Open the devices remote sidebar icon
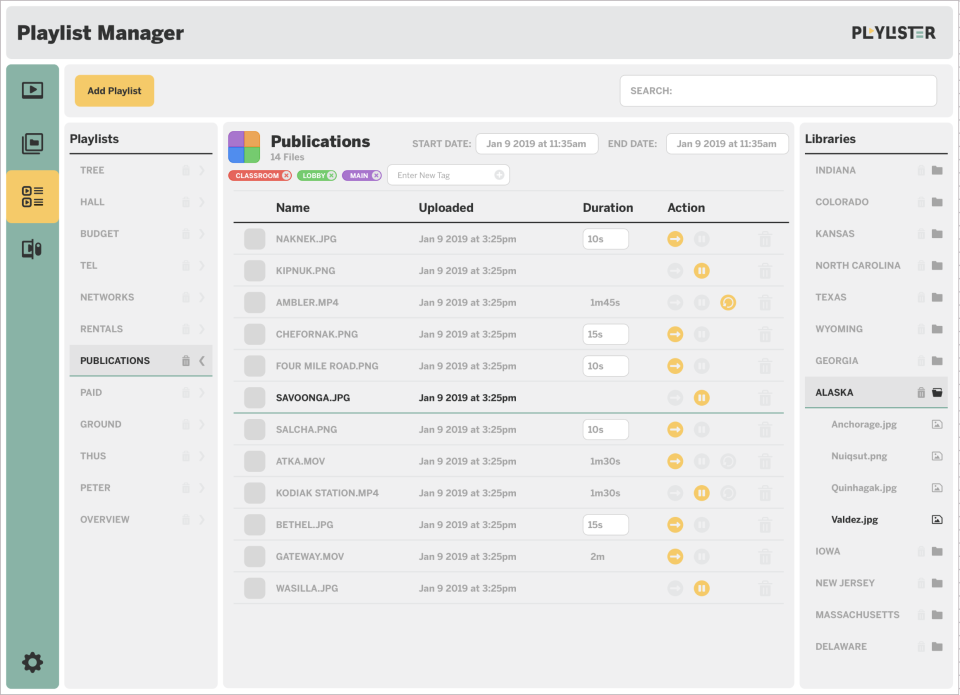Image resolution: width=960 pixels, height=695 pixels. click(x=32, y=249)
